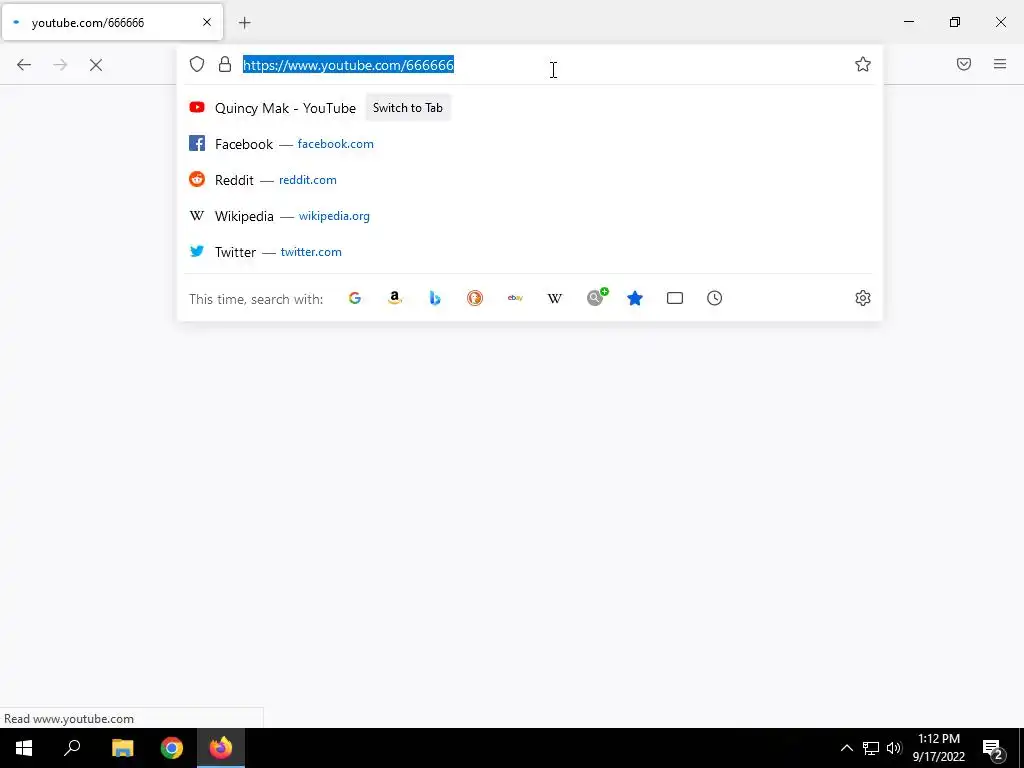Open a new tab
1024x768 pixels.
(x=244, y=23)
